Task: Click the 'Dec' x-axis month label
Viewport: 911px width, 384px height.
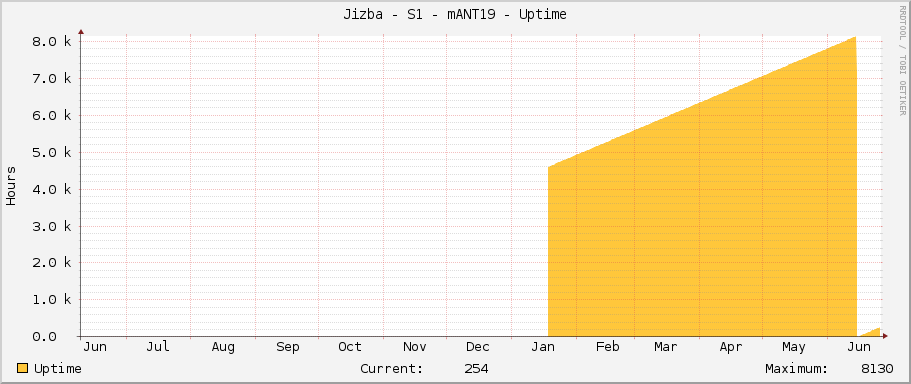Action: pyautogui.click(x=478, y=347)
